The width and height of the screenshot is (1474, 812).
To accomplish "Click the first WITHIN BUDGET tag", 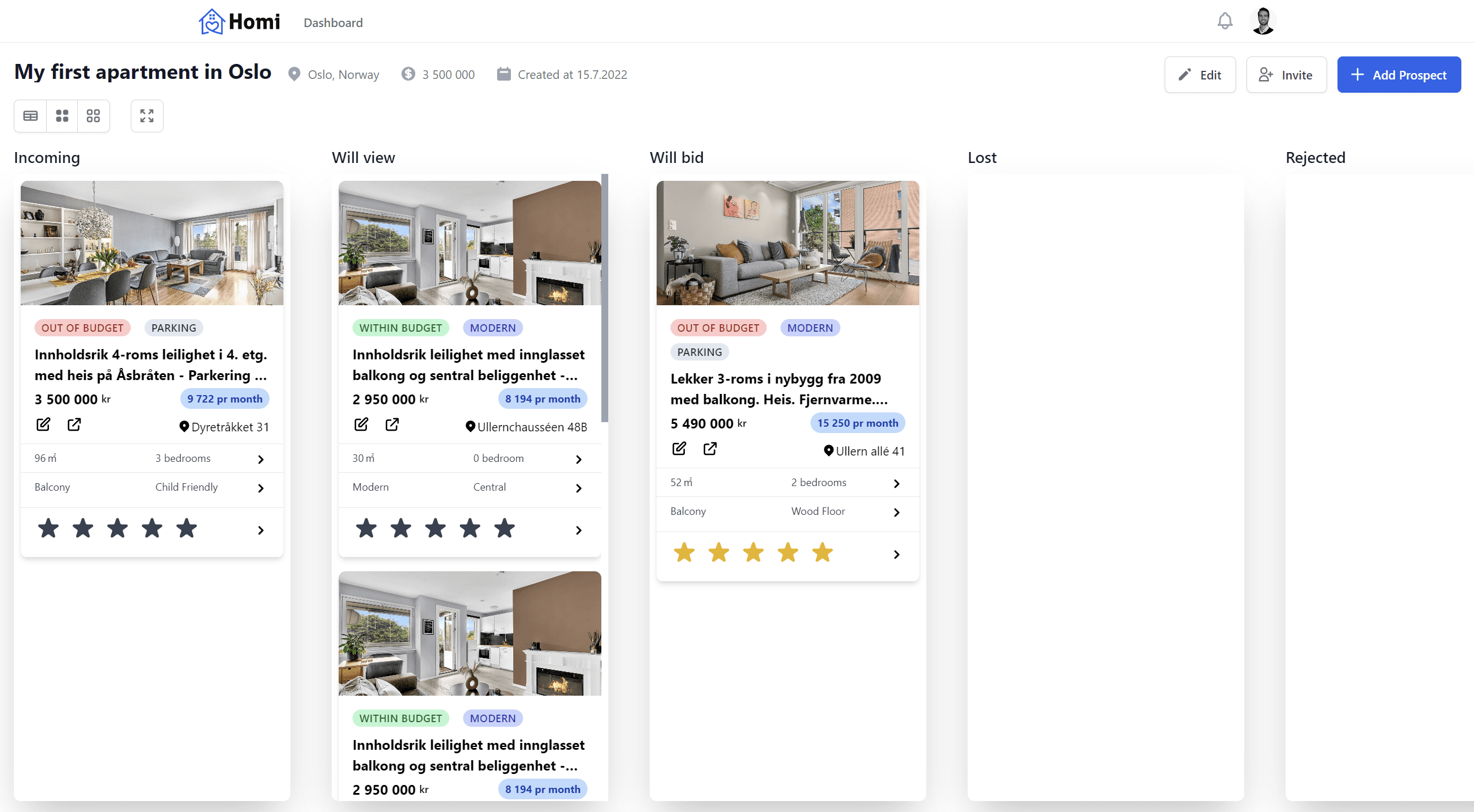I will (400, 328).
